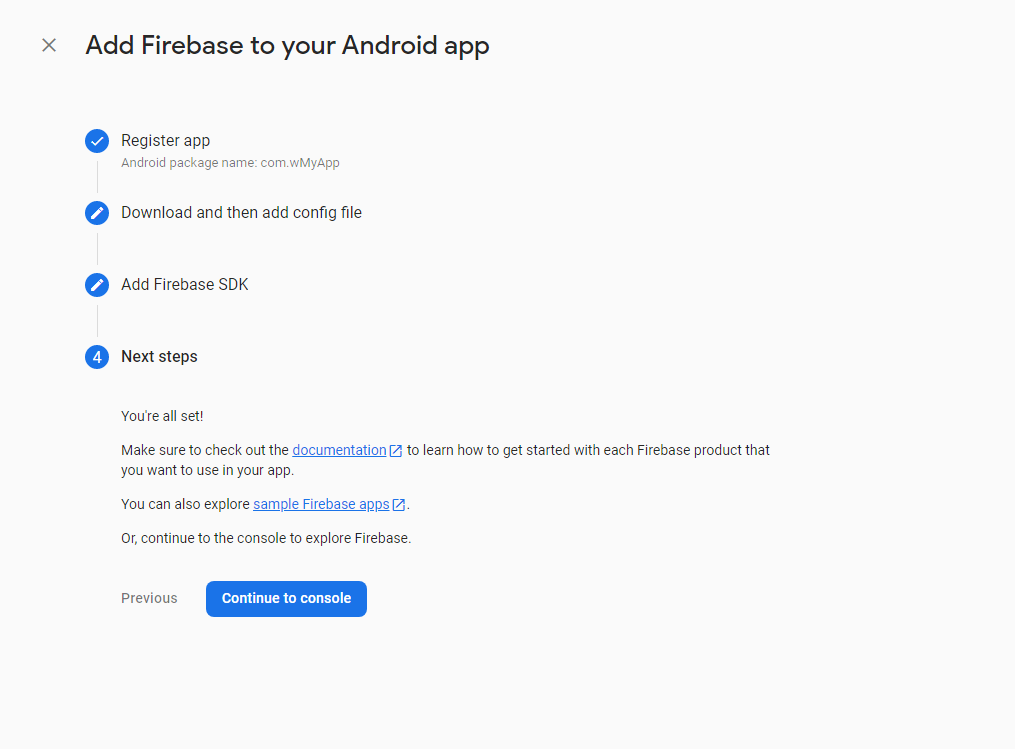The width and height of the screenshot is (1015, 749).
Task: Click the step 4 number circle
Action: click(x=97, y=357)
